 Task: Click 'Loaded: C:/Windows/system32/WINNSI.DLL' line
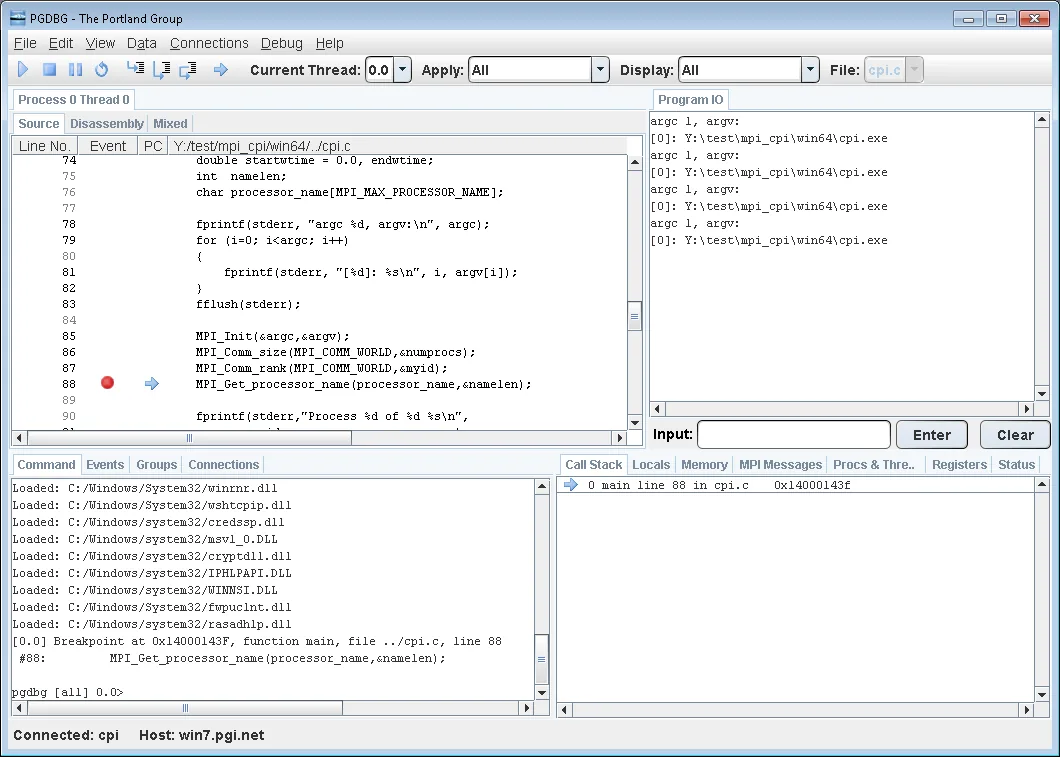(145, 590)
